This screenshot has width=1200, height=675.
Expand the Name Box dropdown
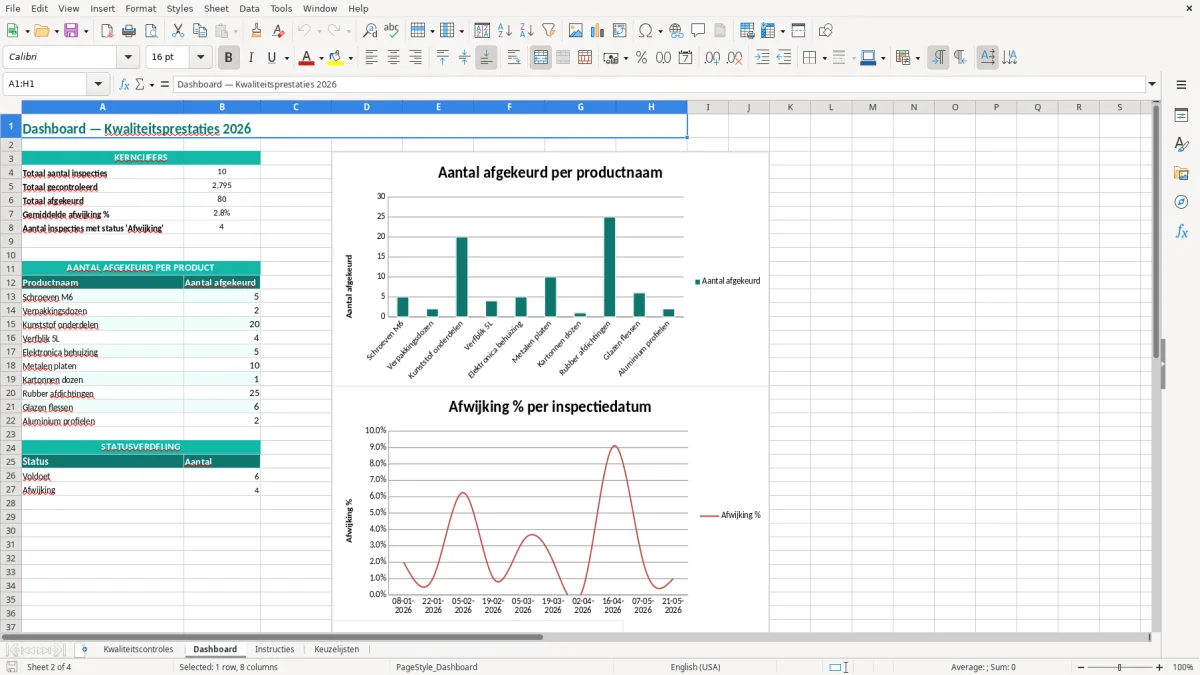coord(98,84)
